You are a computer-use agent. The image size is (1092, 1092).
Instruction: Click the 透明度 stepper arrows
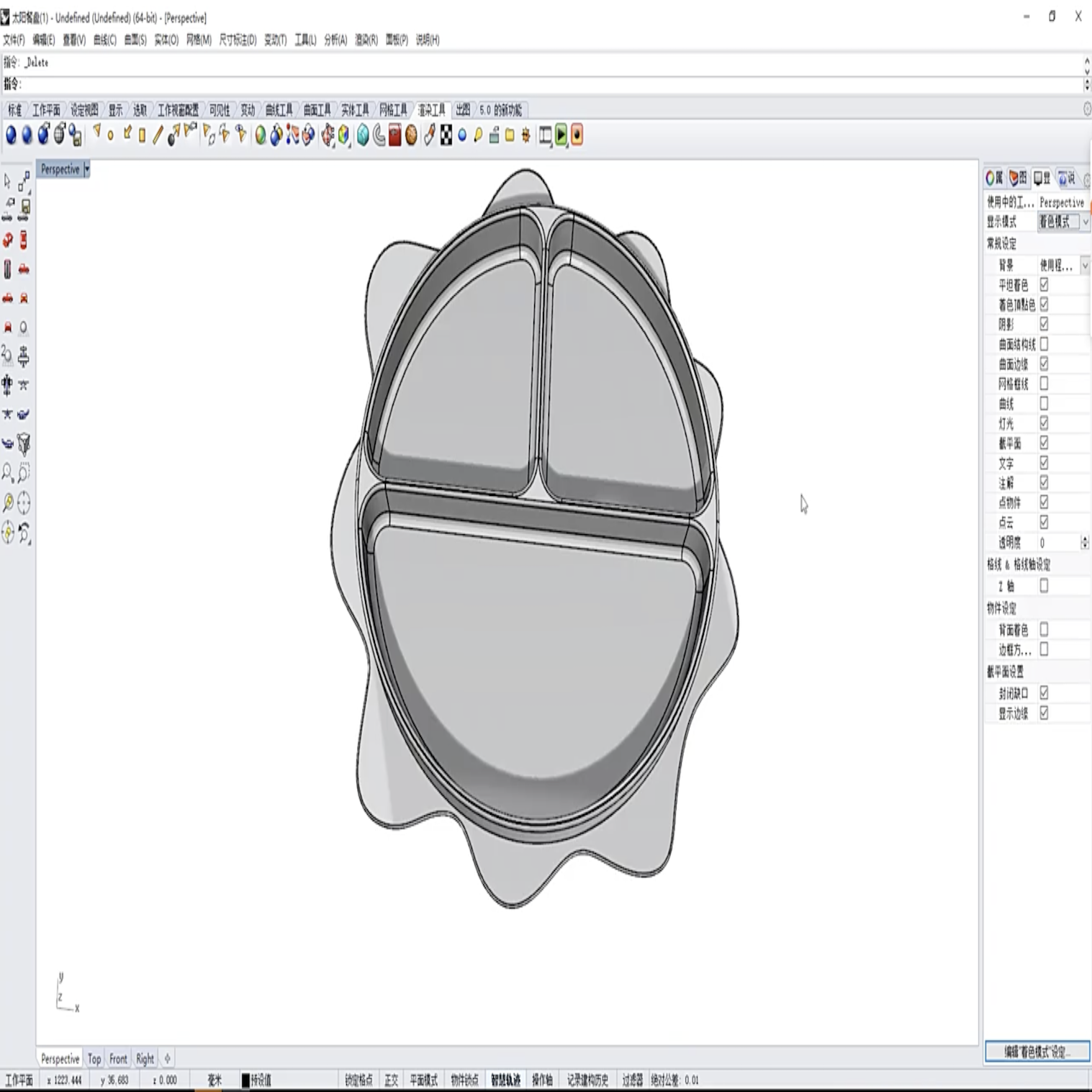tap(1085, 543)
